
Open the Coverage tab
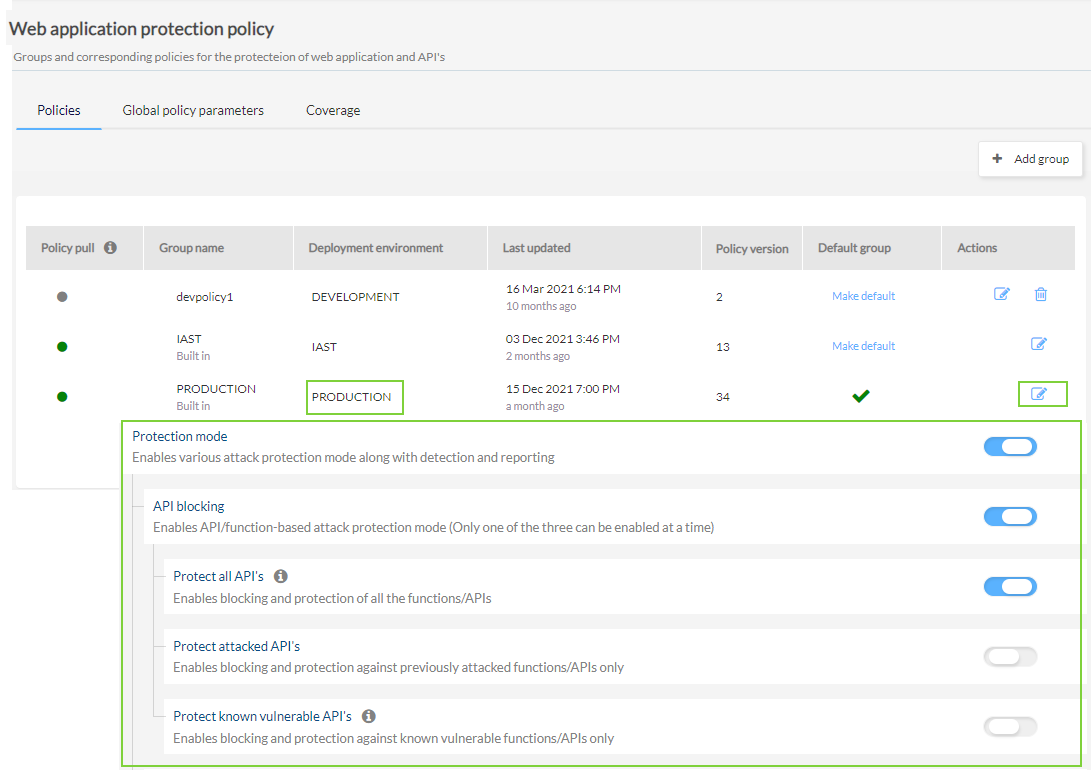click(x=333, y=110)
